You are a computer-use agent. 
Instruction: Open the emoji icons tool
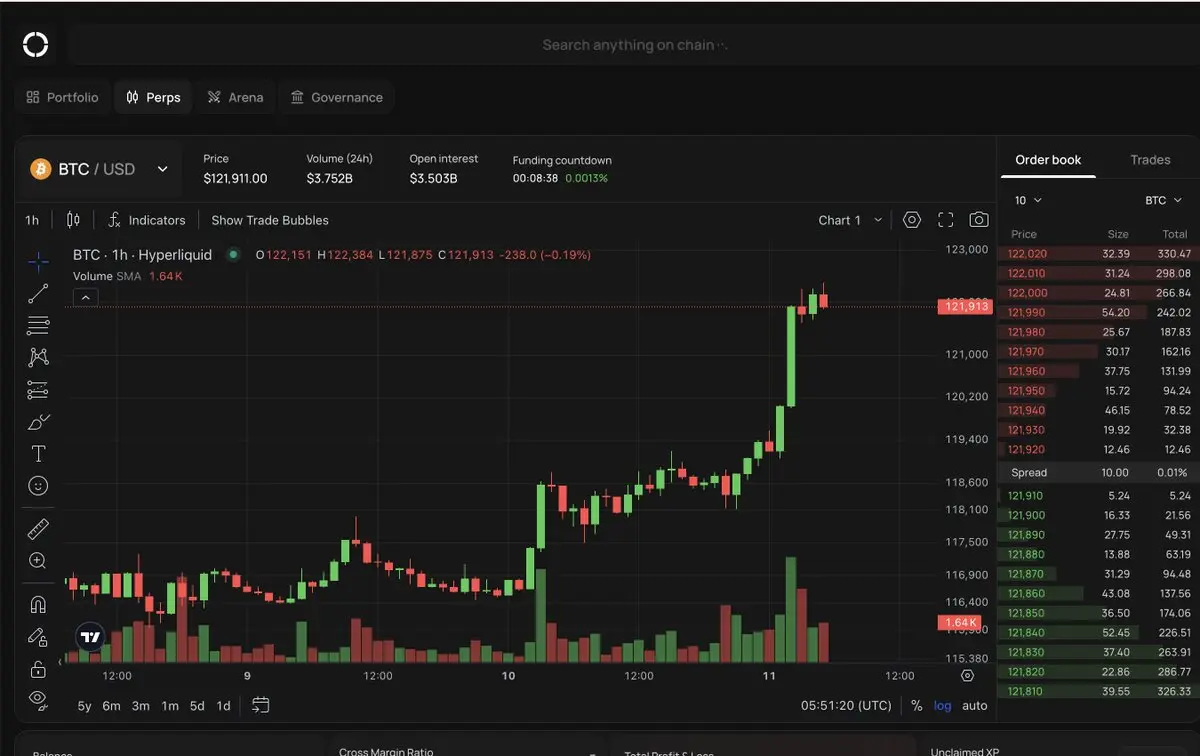tap(38, 486)
